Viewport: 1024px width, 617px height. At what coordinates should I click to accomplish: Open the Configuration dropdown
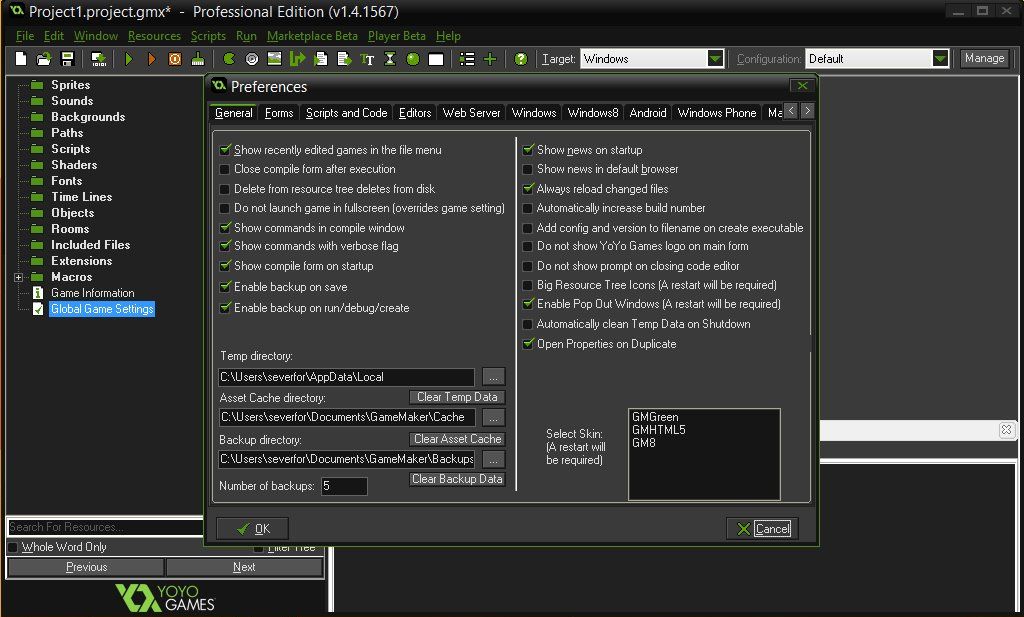(938, 58)
